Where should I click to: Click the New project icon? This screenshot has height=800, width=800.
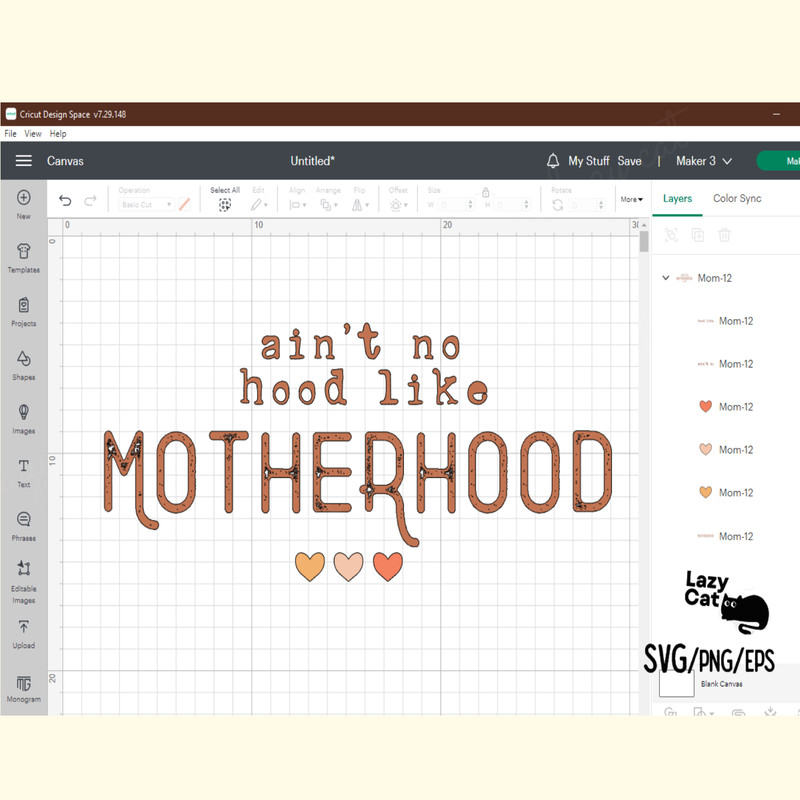[24, 203]
